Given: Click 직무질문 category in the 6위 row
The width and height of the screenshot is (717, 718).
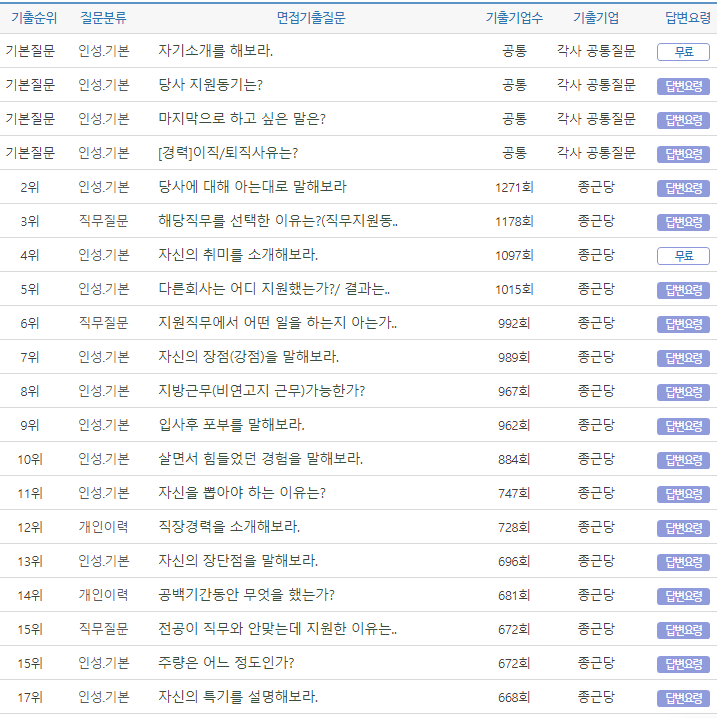Looking at the screenshot, I should [x=103, y=323].
